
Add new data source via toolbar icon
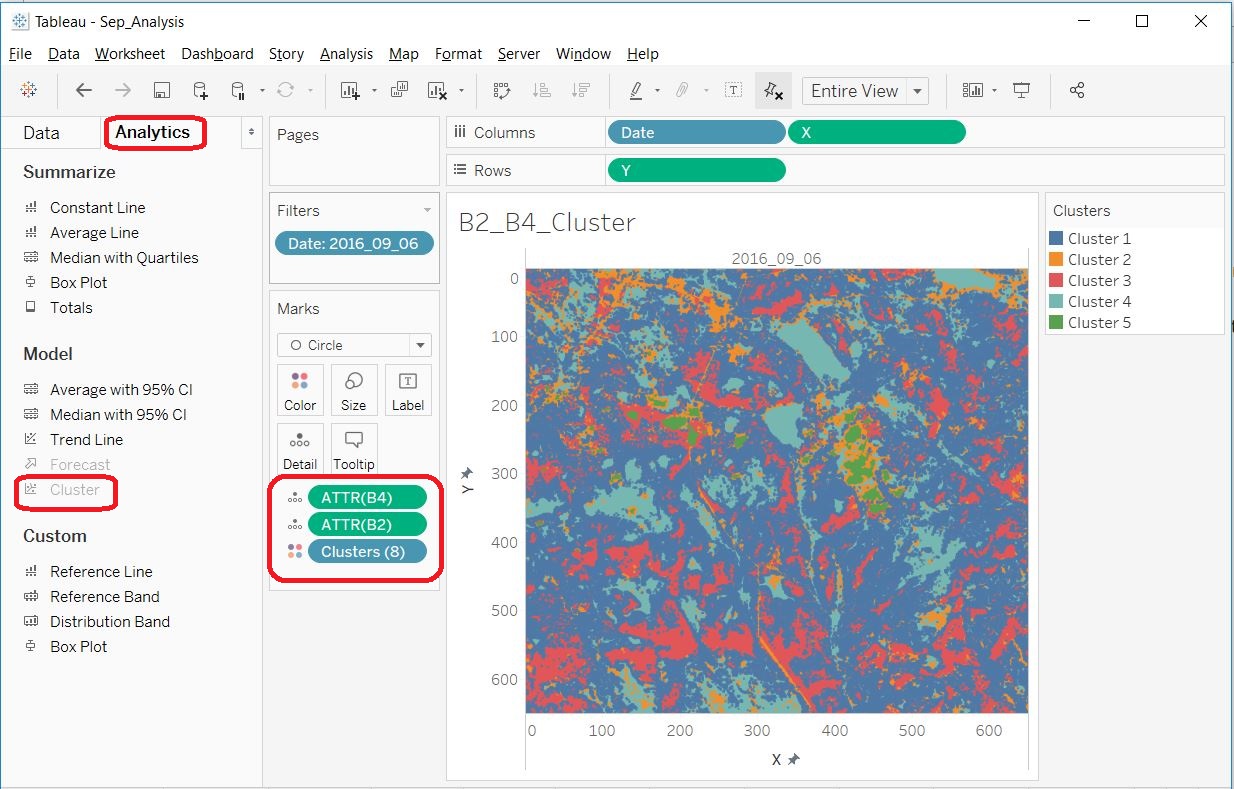pos(200,91)
